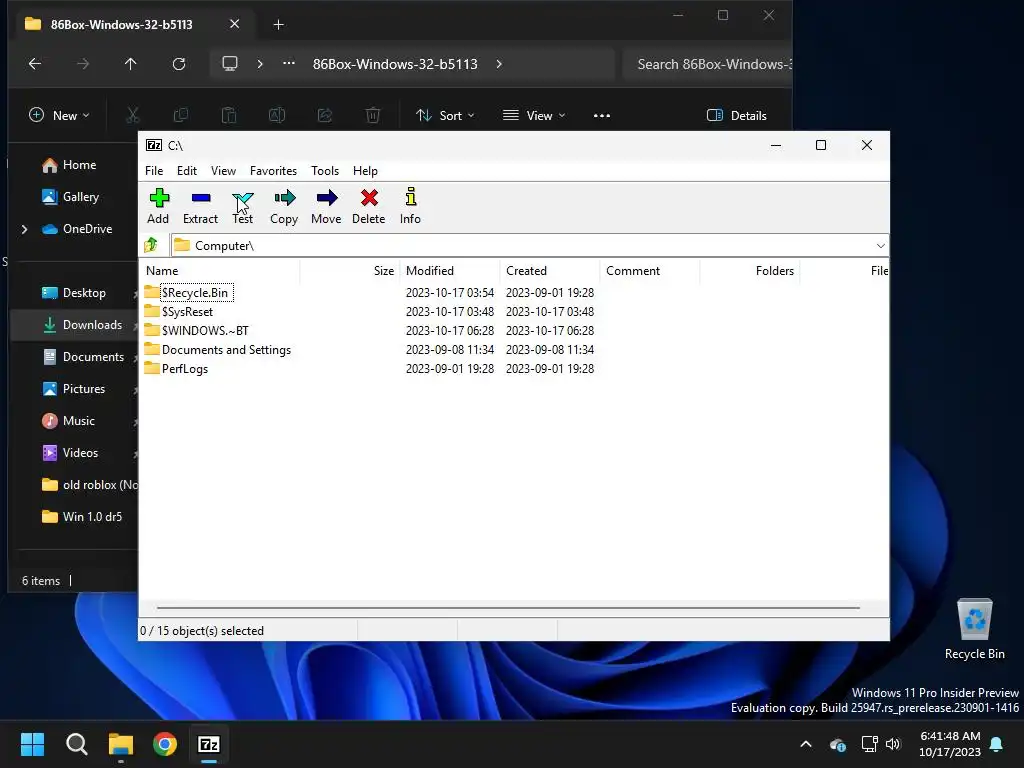Open the volume tray icon
The height and width of the screenshot is (768, 1024).
pyautogui.click(x=893, y=744)
